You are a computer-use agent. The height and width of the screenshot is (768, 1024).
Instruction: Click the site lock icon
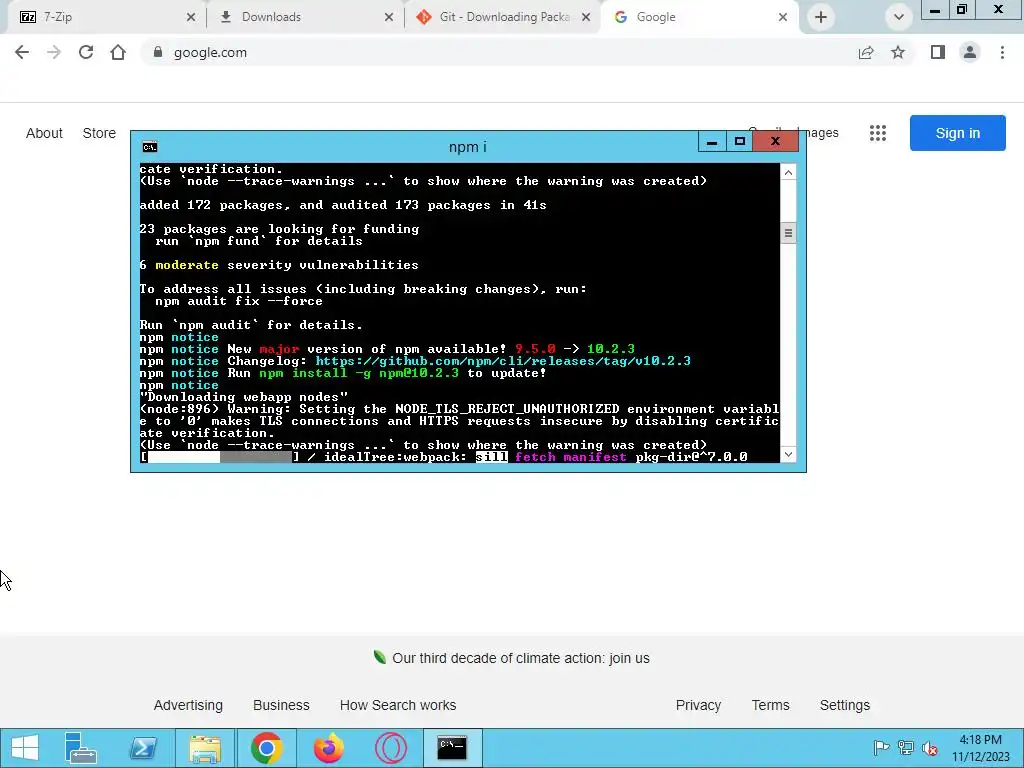point(157,52)
